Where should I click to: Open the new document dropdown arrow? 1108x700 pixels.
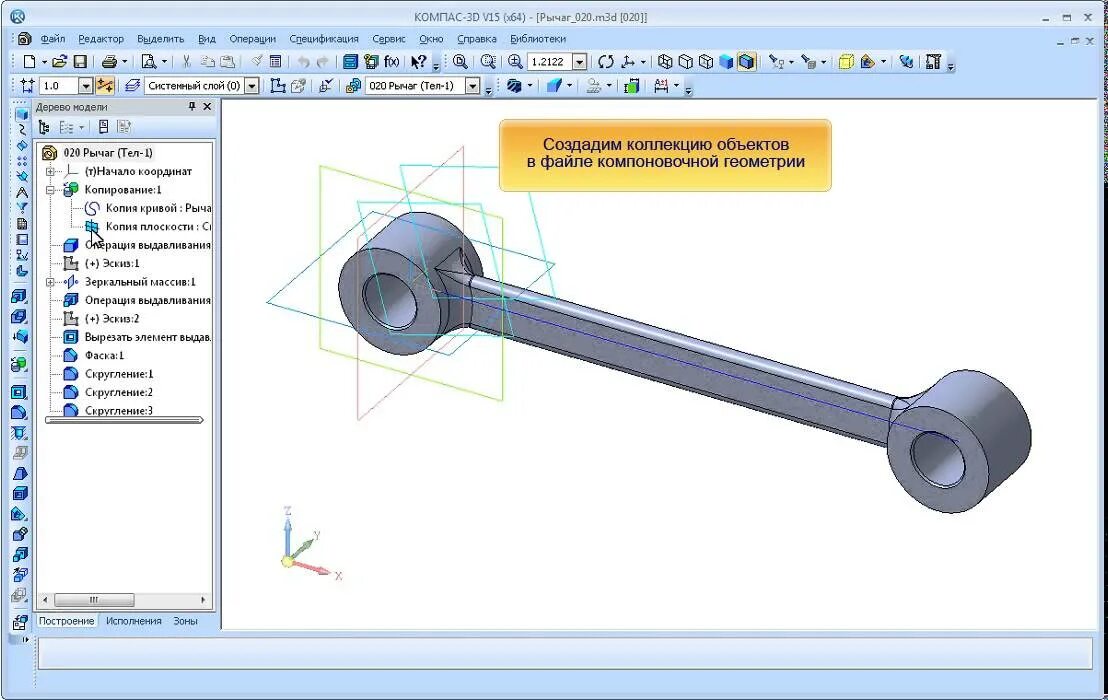(44, 62)
